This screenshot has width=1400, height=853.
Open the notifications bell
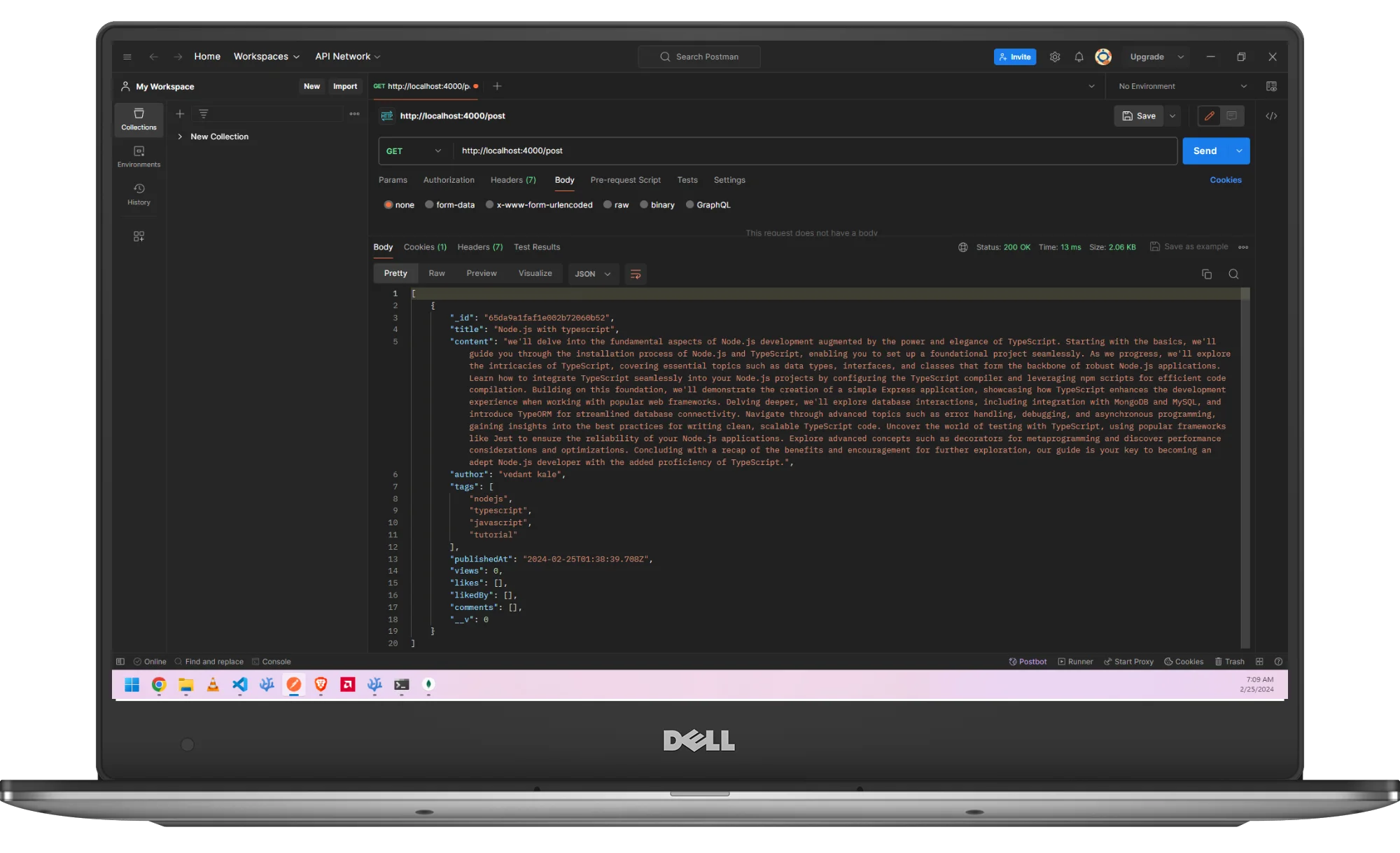tap(1079, 57)
